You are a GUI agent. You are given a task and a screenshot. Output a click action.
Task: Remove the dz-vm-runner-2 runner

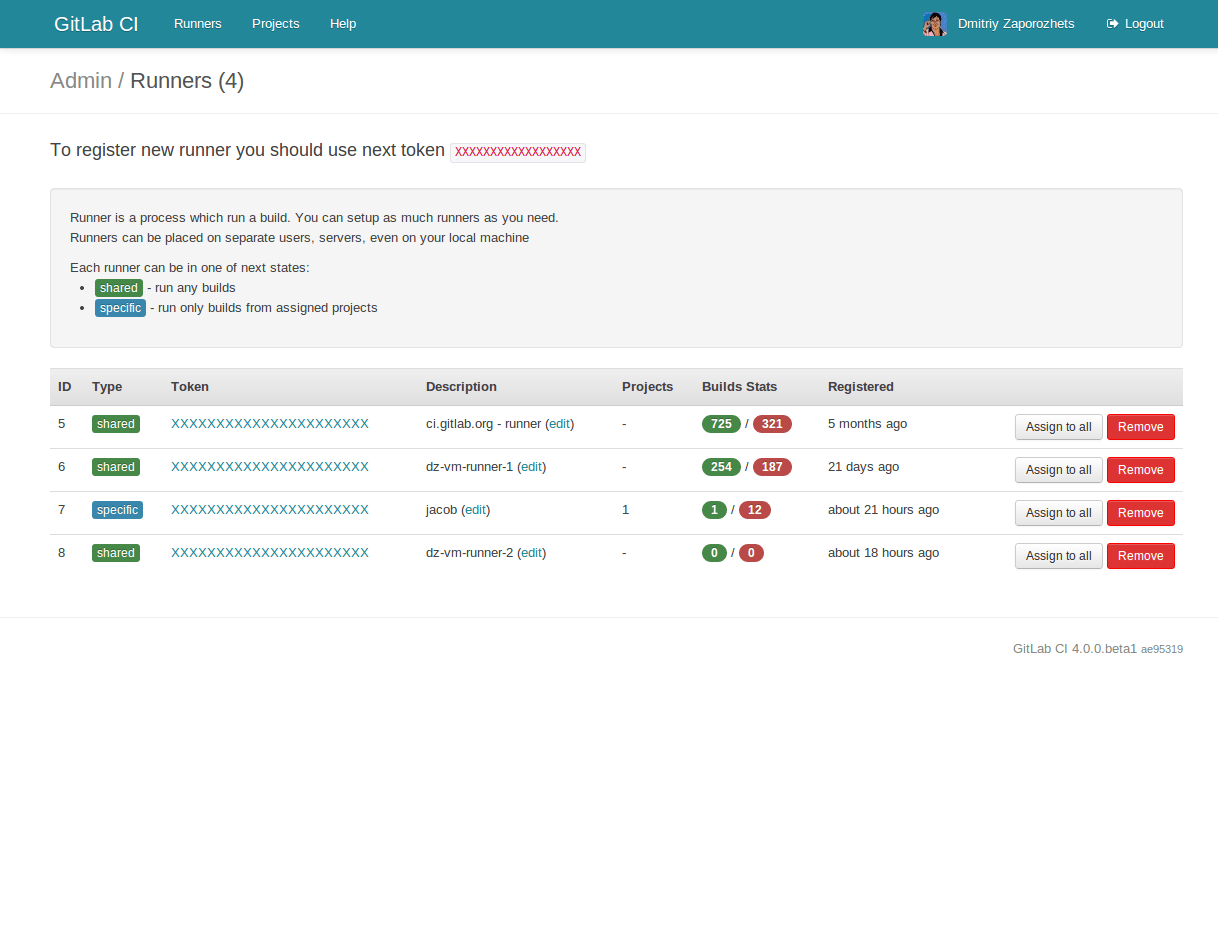click(1140, 556)
